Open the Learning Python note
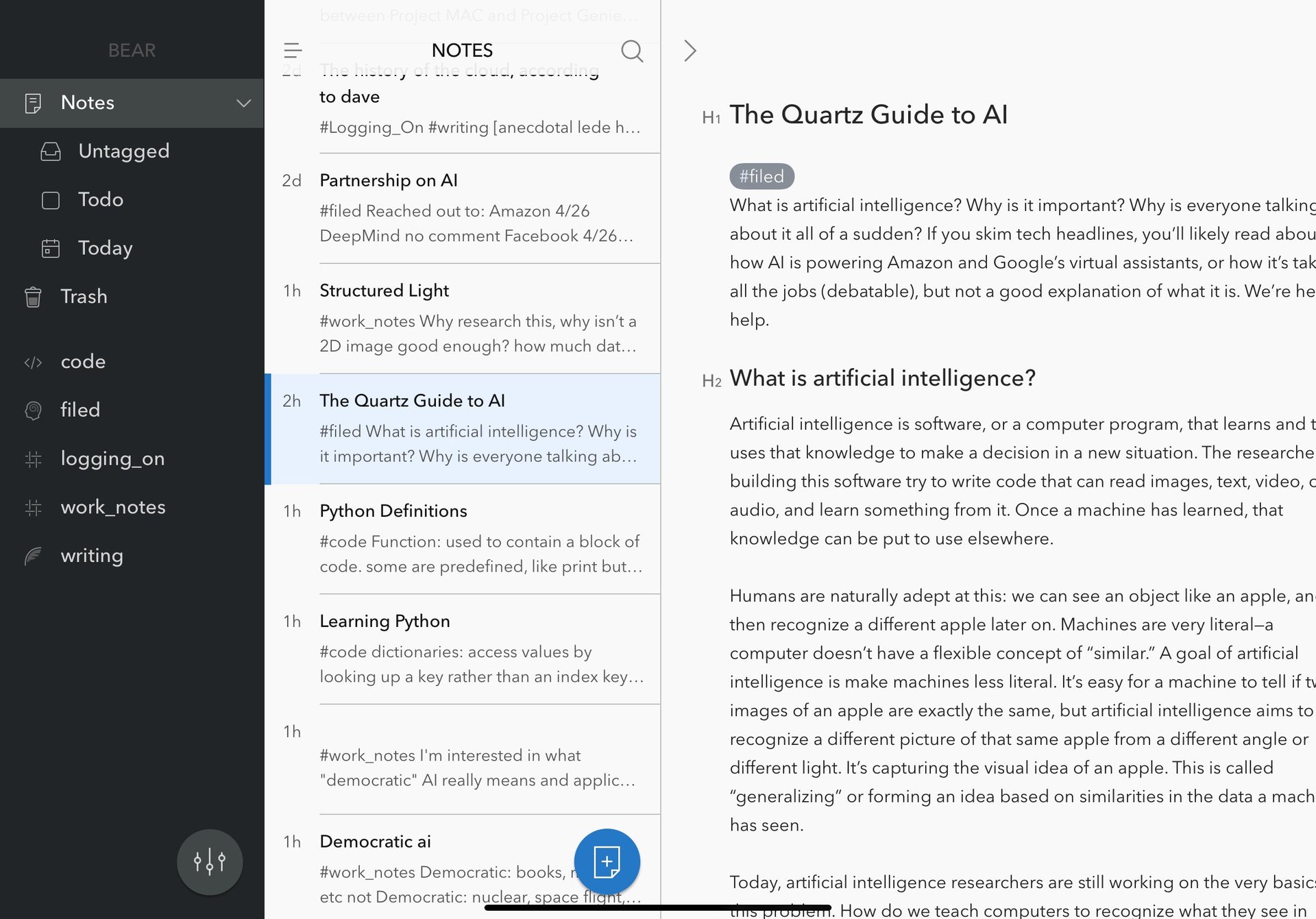The width and height of the screenshot is (1316, 919). [x=463, y=650]
